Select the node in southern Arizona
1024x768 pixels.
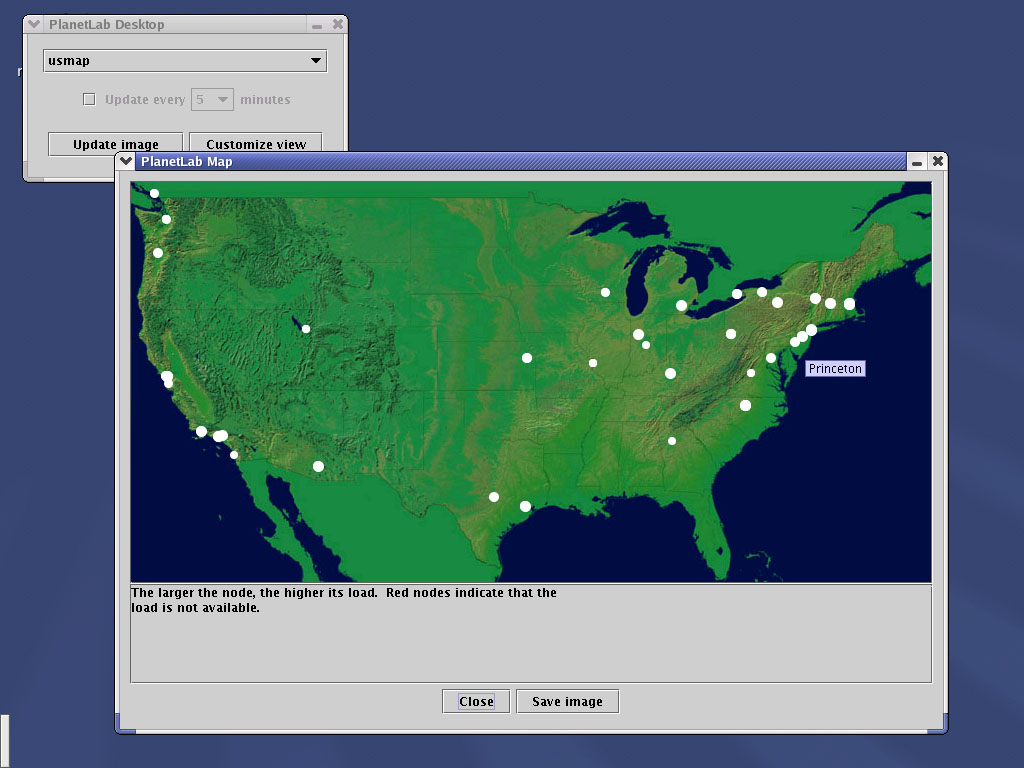tap(318, 466)
